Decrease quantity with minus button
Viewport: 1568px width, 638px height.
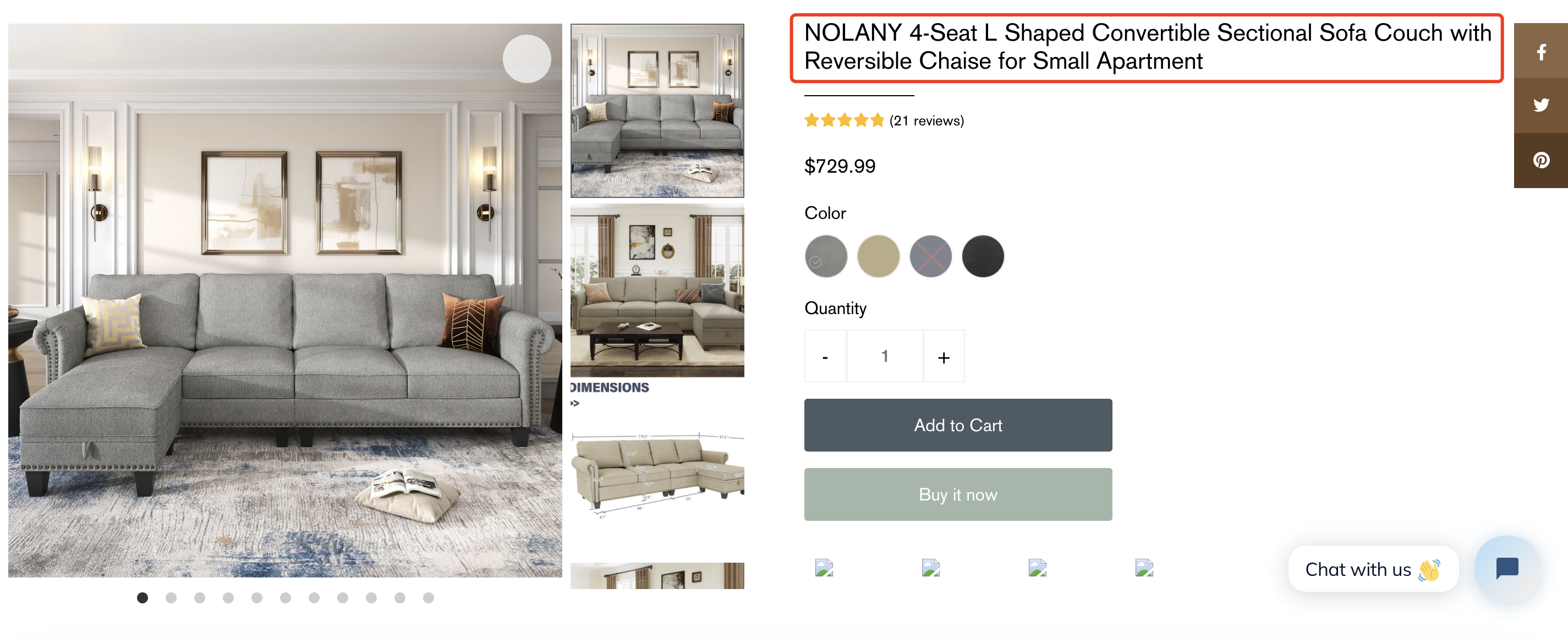tap(825, 356)
